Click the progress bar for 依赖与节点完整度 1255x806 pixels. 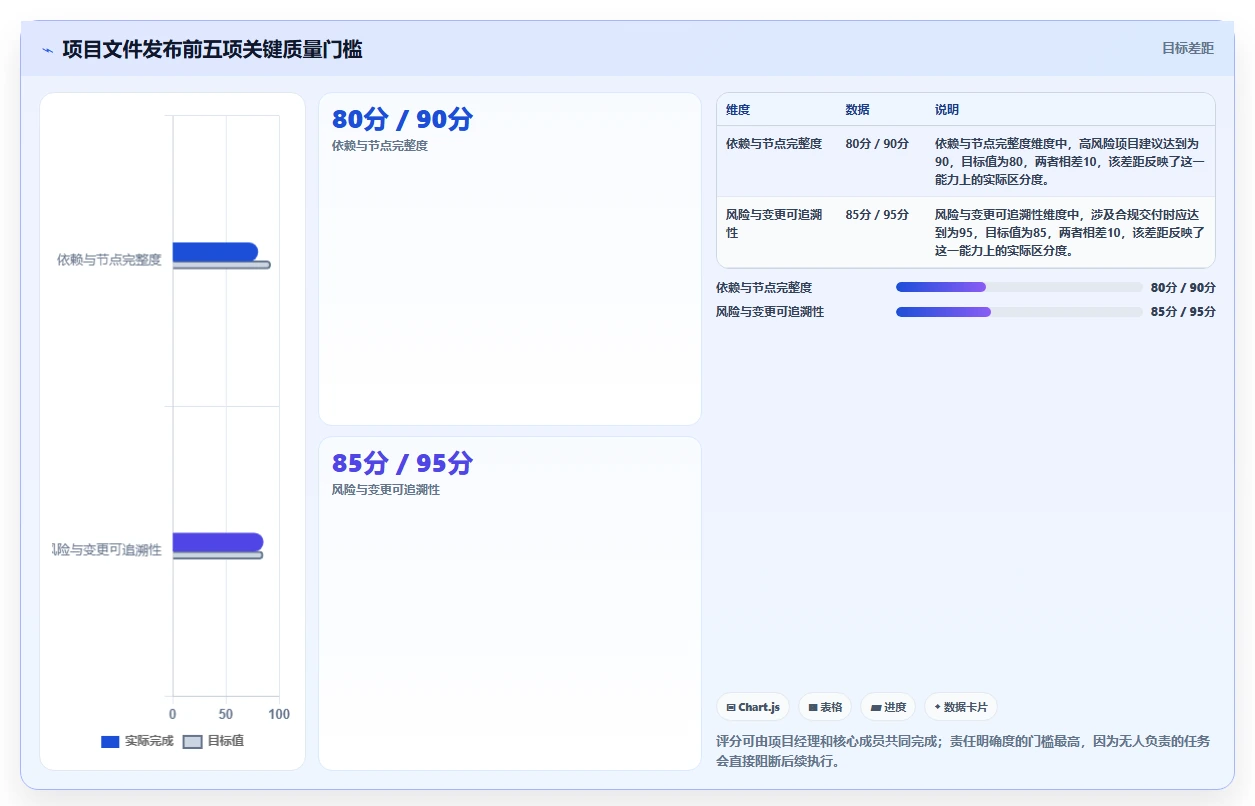1019,287
